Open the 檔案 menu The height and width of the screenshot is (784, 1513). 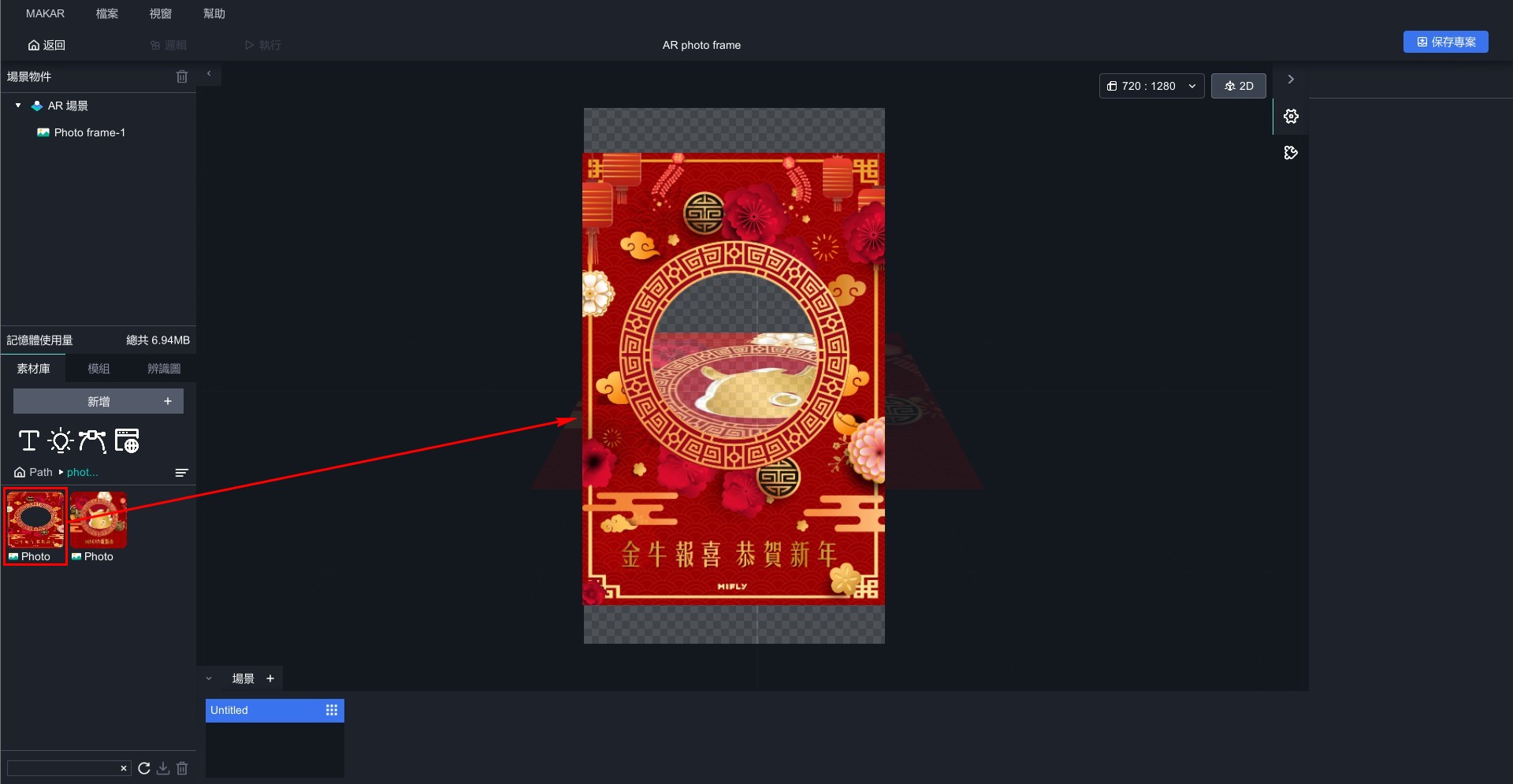pyautogui.click(x=106, y=13)
